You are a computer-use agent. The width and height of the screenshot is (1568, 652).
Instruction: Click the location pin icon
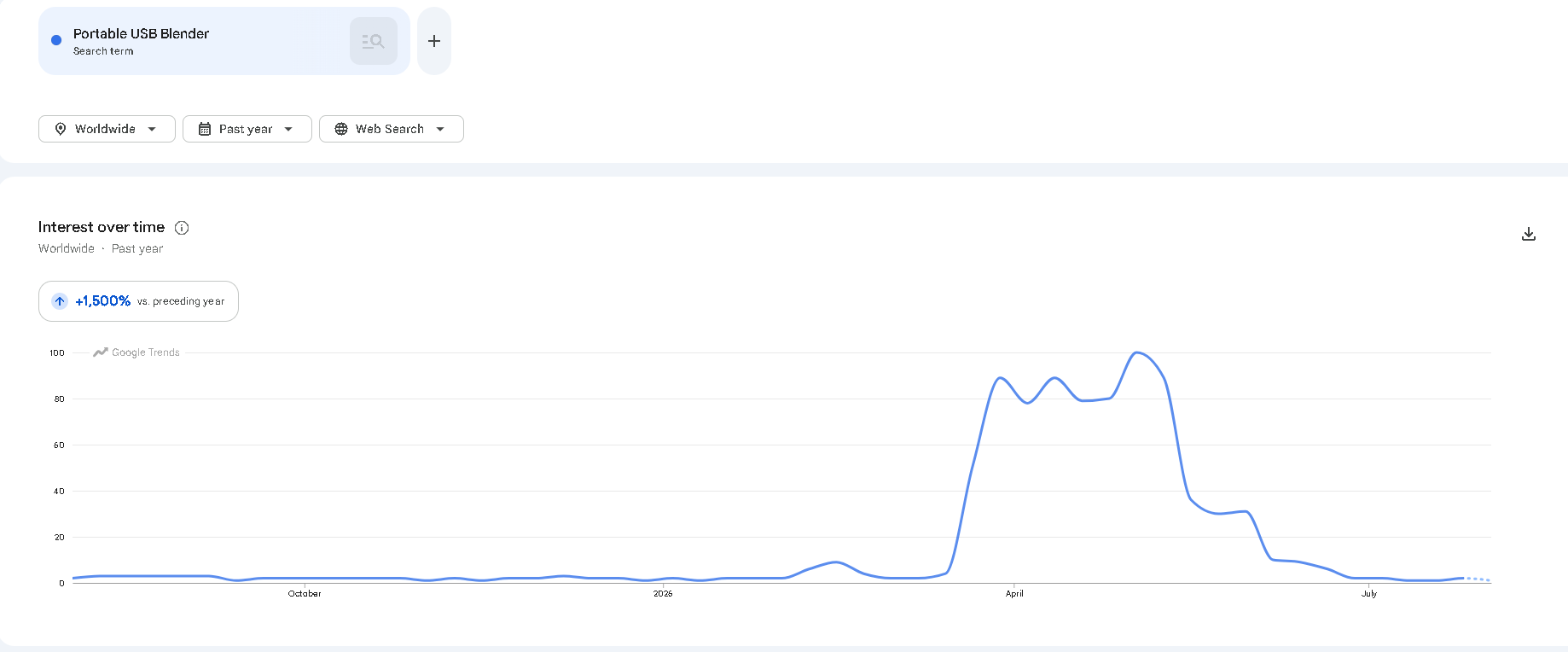pos(61,129)
